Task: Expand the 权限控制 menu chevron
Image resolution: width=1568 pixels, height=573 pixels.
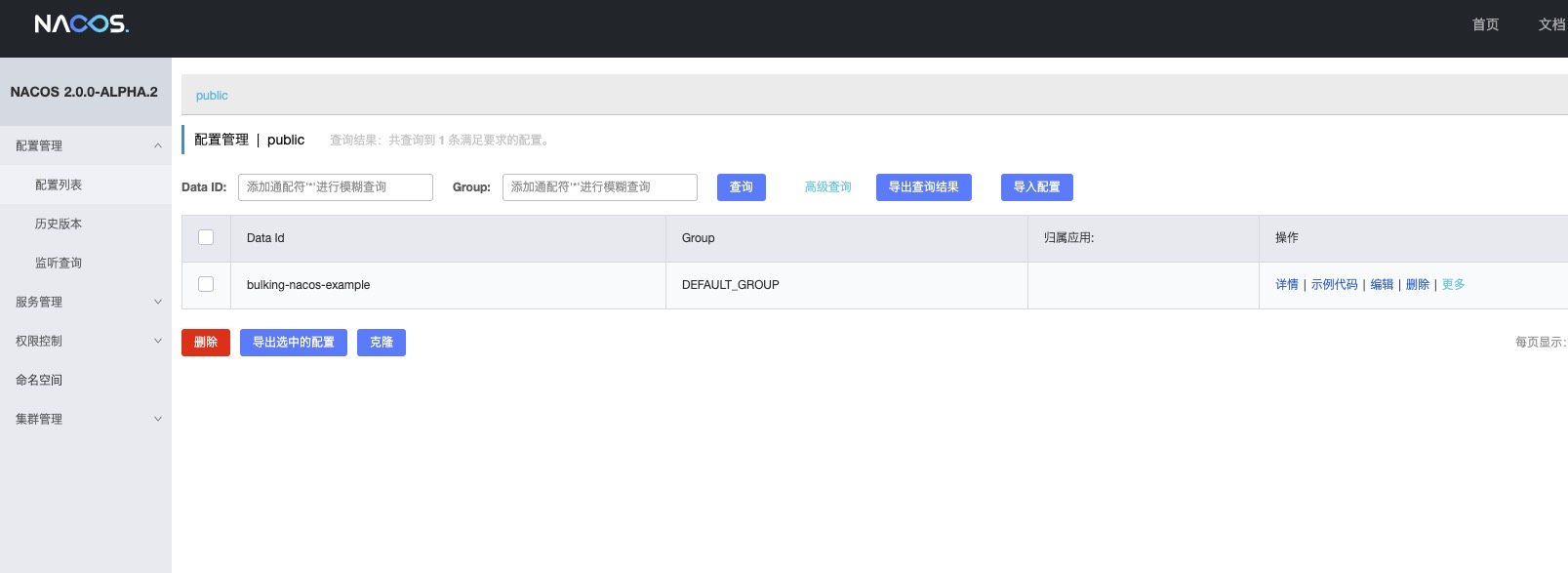Action: pos(158,341)
